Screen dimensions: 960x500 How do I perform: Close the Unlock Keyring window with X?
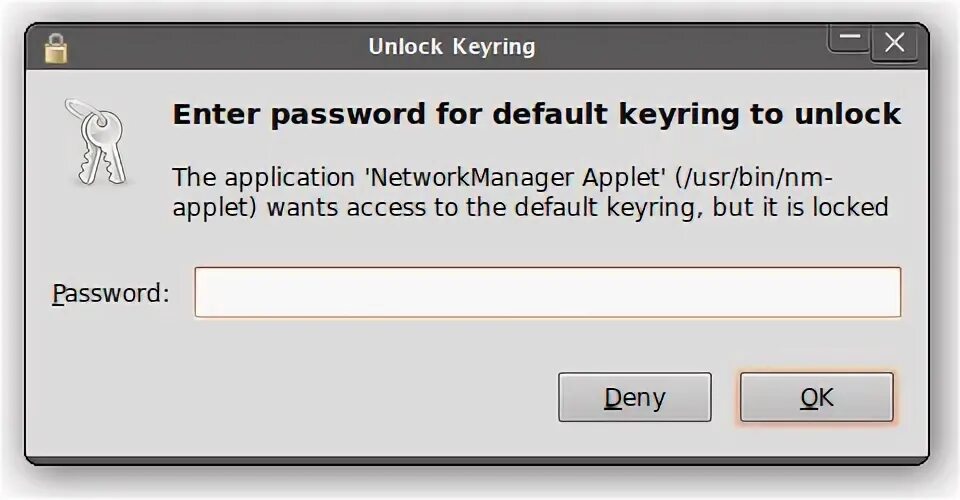[x=894, y=44]
